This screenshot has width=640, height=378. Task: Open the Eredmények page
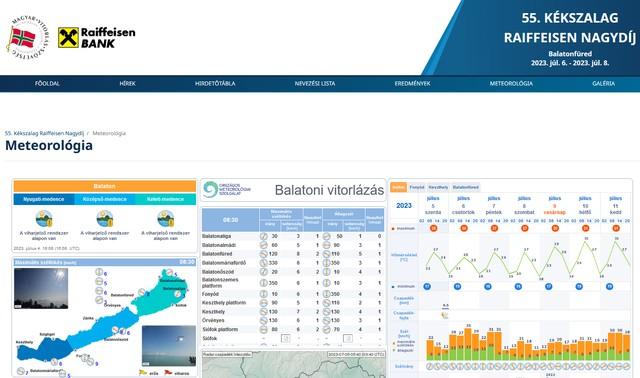click(x=412, y=83)
